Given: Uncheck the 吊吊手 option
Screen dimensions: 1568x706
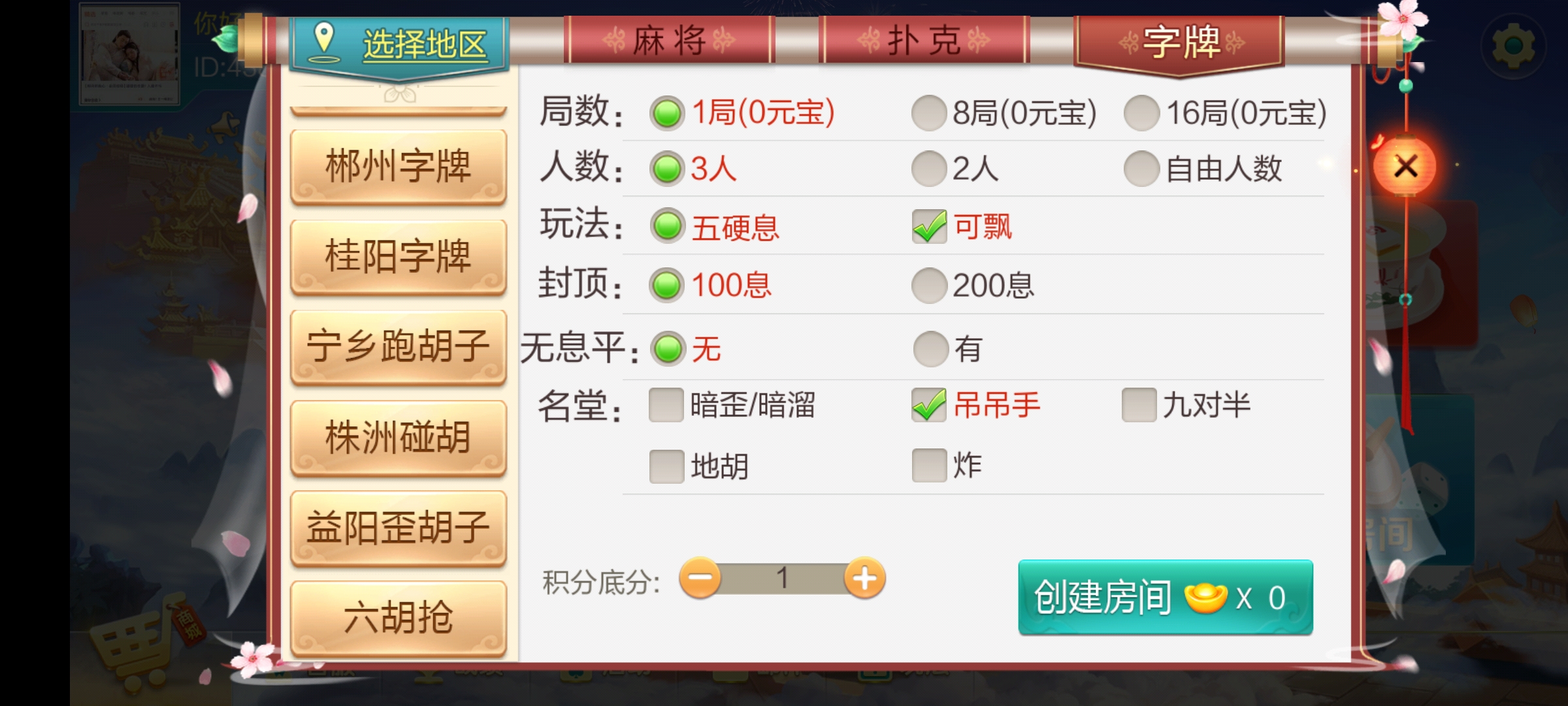Looking at the screenshot, I should tap(929, 405).
